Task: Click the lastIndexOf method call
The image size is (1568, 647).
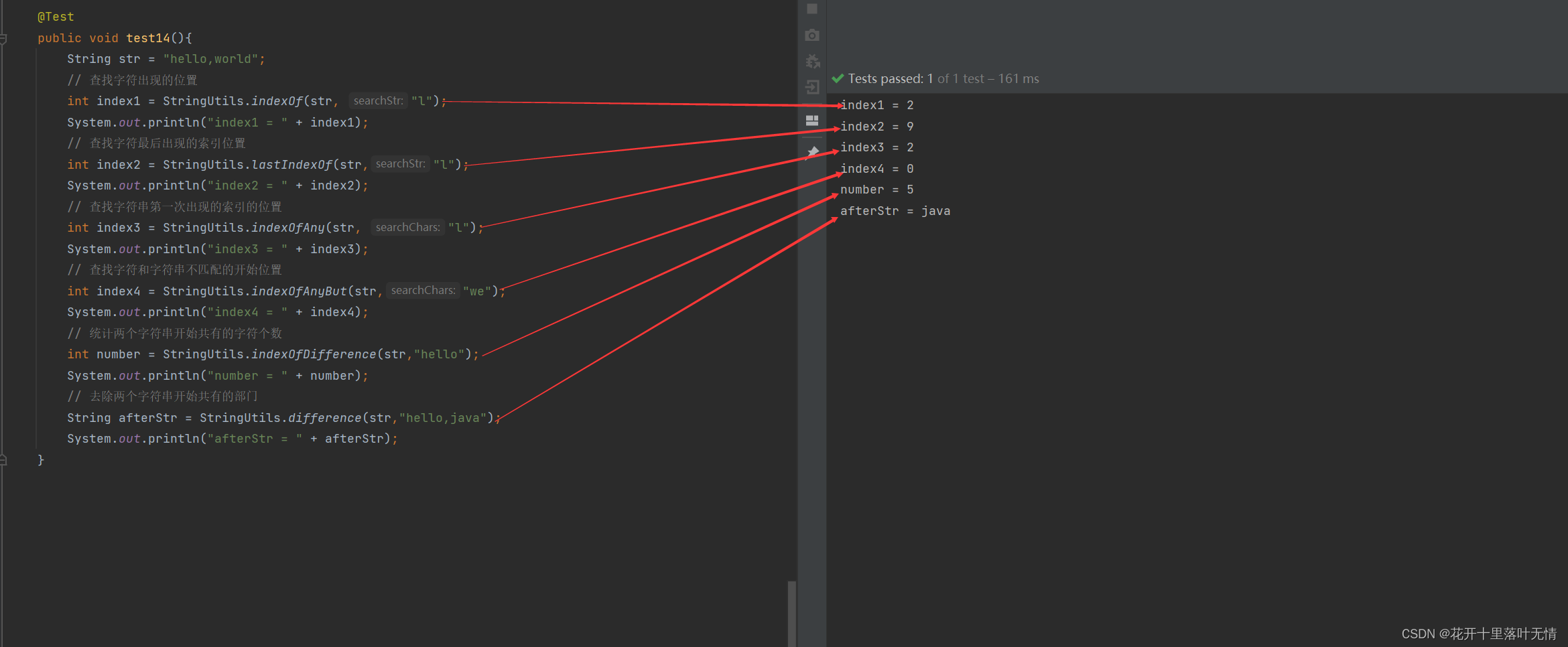Action: click(x=291, y=165)
